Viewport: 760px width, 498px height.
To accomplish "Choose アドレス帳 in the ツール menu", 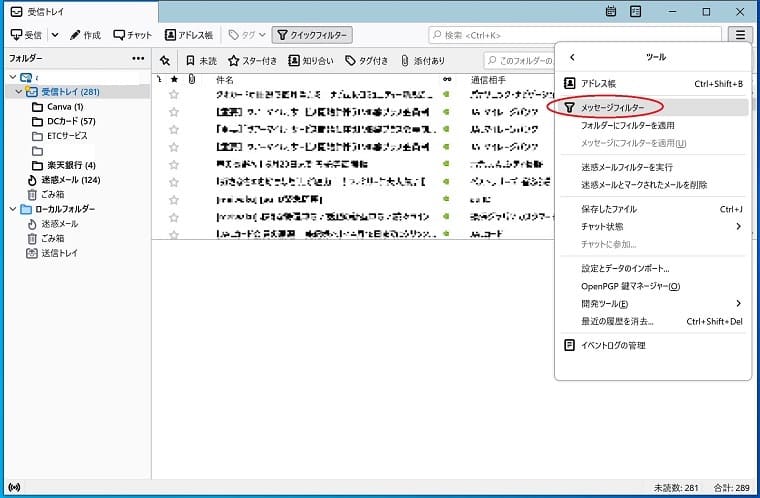I will tap(653, 83).
